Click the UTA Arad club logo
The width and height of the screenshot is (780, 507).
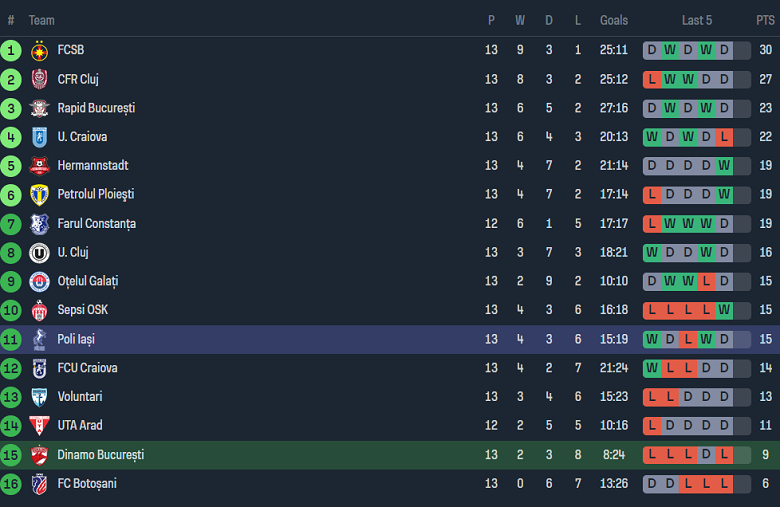[39, 426]
